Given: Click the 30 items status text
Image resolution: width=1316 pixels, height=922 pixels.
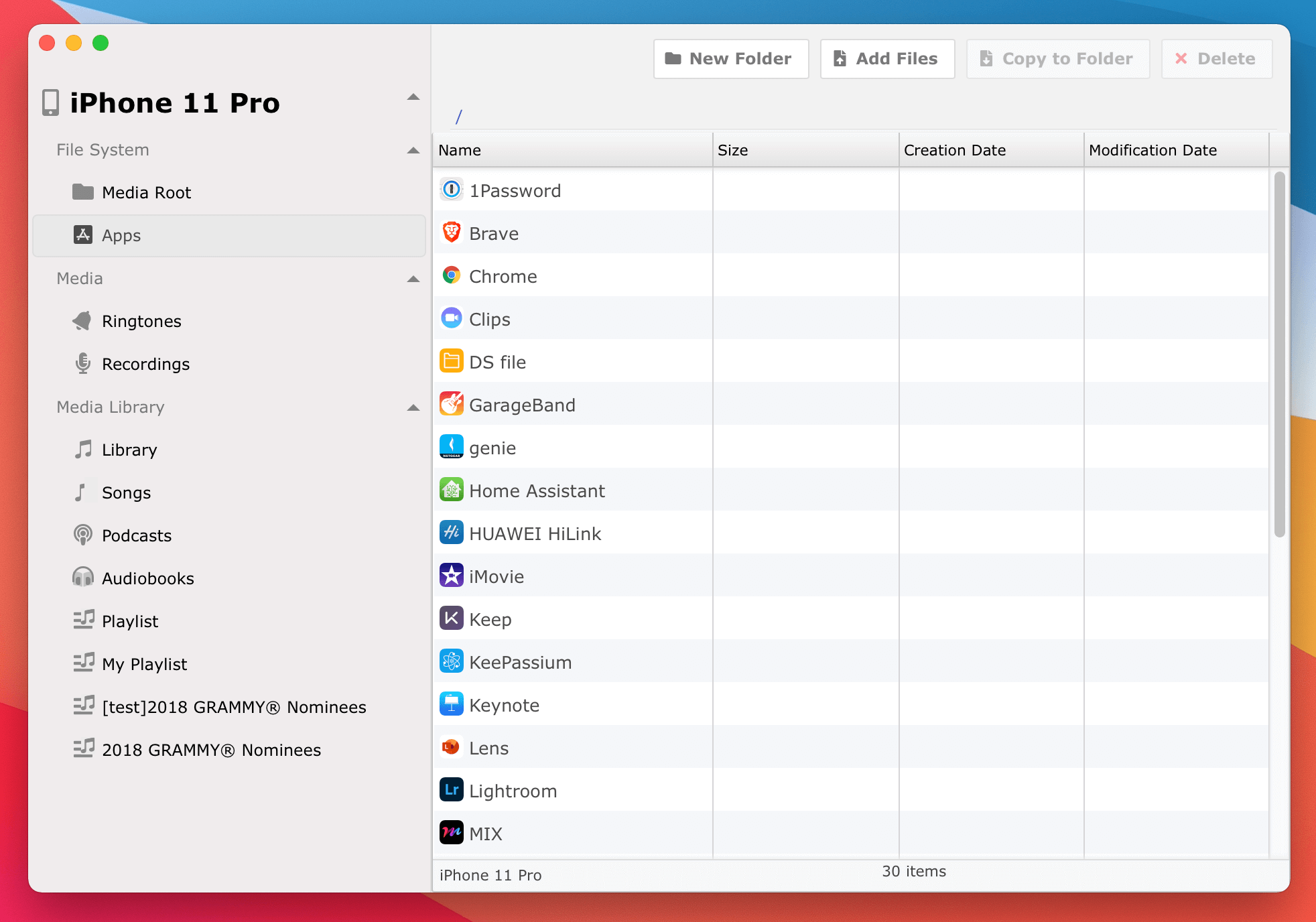Looking at the screenshot, I should point(914,871).
